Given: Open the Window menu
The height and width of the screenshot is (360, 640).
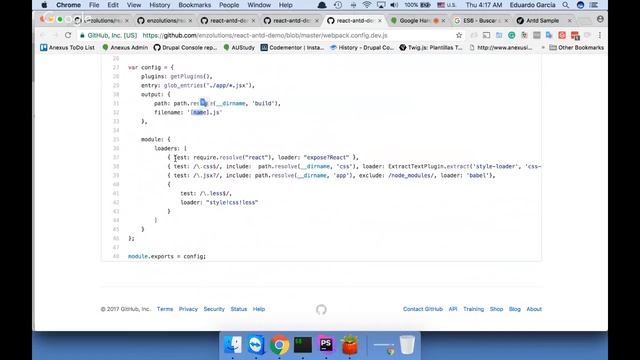Looking at the screenshot, I should point(259,5).
